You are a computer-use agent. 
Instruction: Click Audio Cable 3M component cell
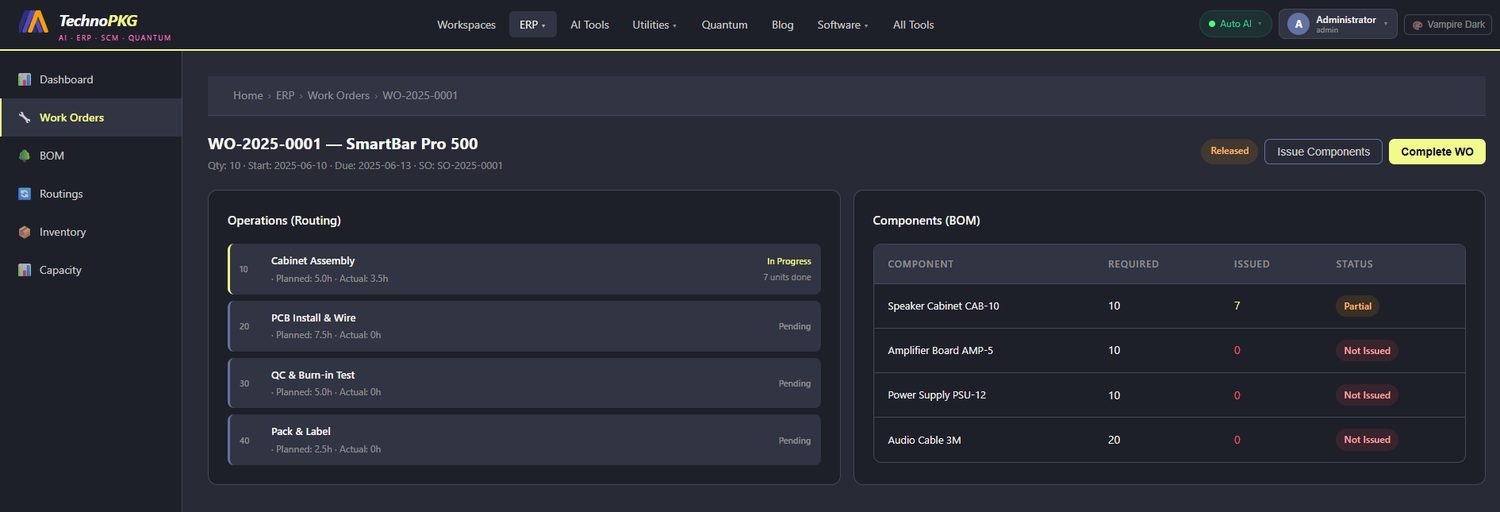coord(924,440)
